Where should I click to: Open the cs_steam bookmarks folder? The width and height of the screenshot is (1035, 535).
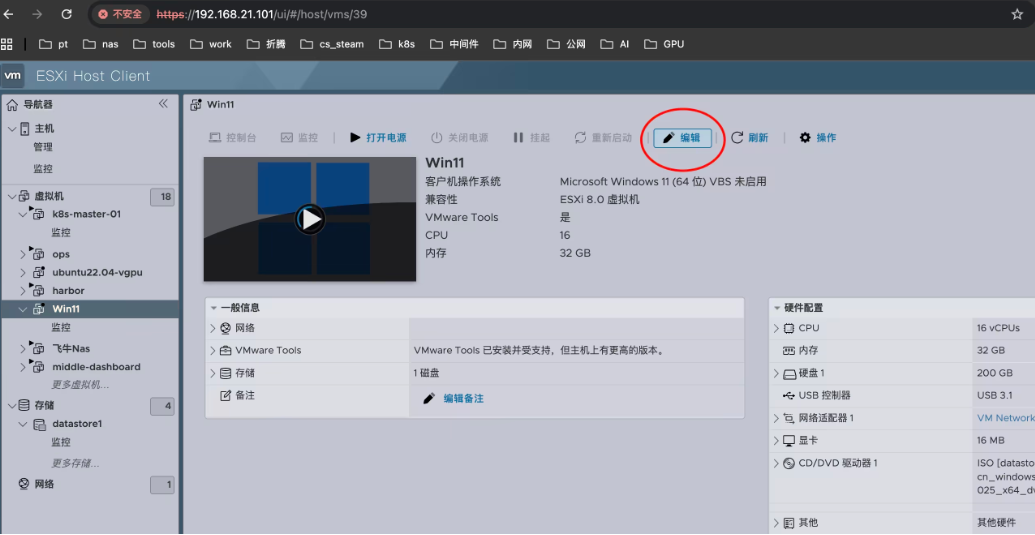point(332,44)
